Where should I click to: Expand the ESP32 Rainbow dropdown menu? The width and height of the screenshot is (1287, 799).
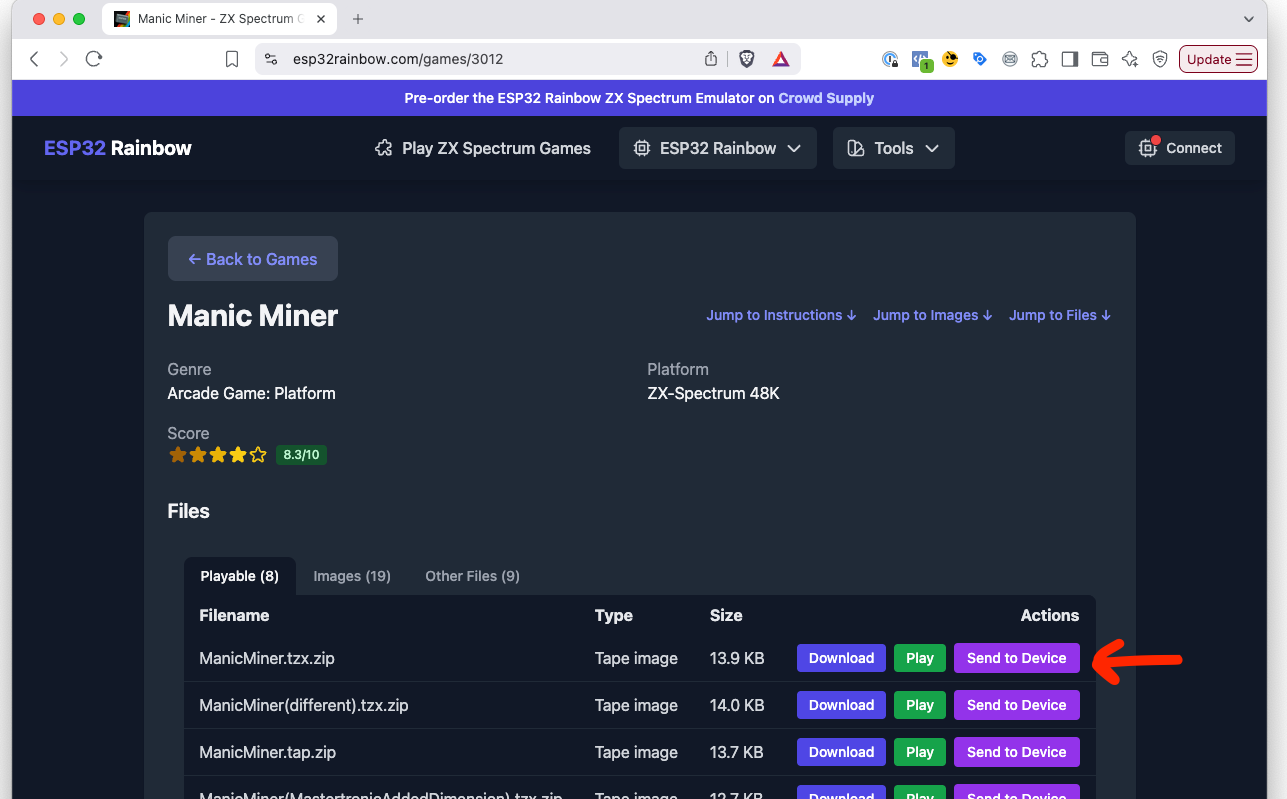[x=718, y=148]
